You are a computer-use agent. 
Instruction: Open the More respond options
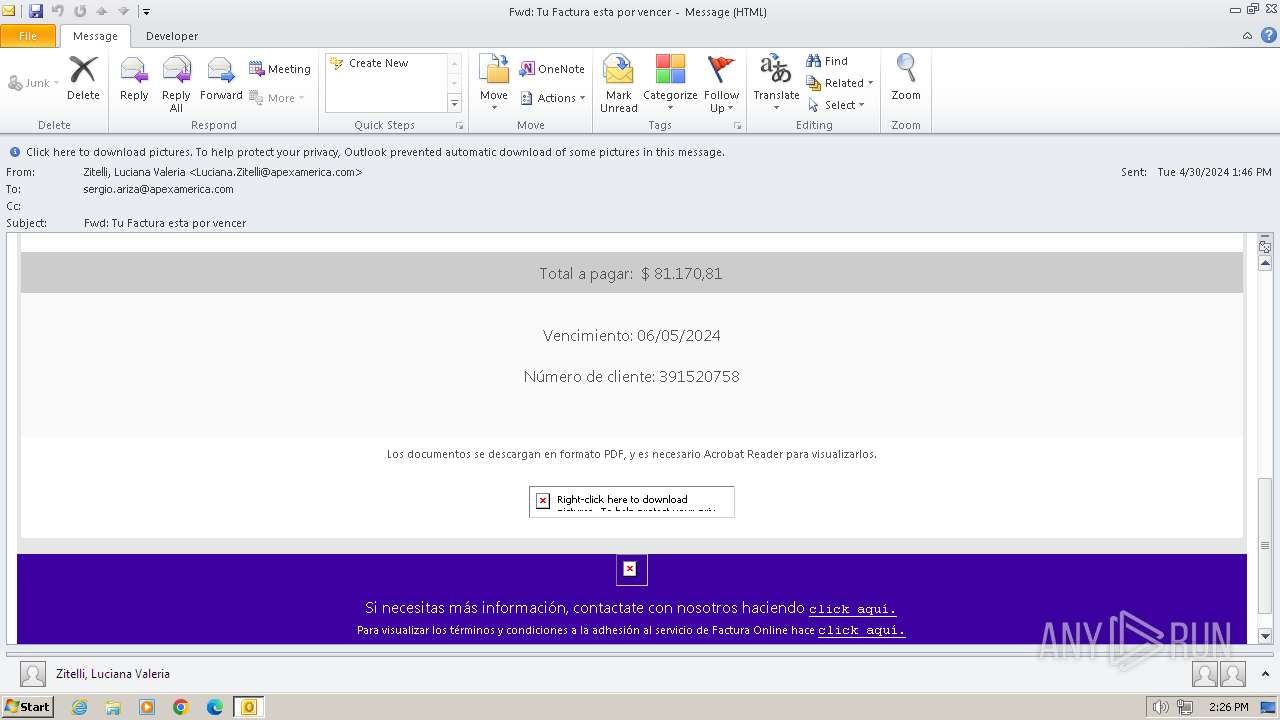[277, 98]
